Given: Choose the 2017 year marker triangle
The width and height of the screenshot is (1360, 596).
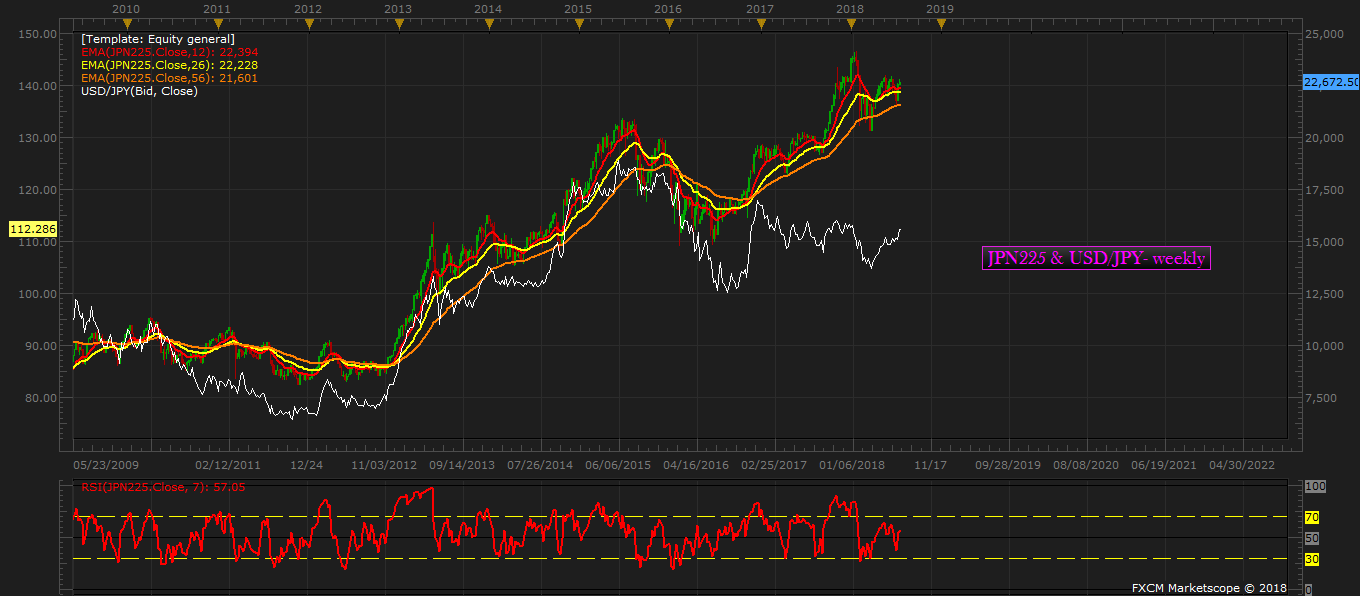Looking at the screenshot, I should click(x=761, y=22).
